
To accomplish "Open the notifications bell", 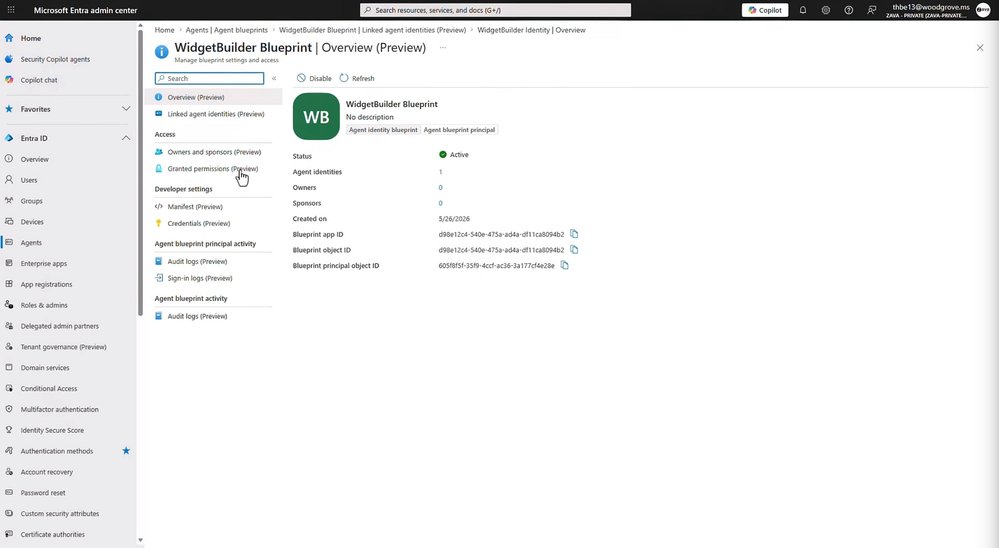I will (803, 10).
